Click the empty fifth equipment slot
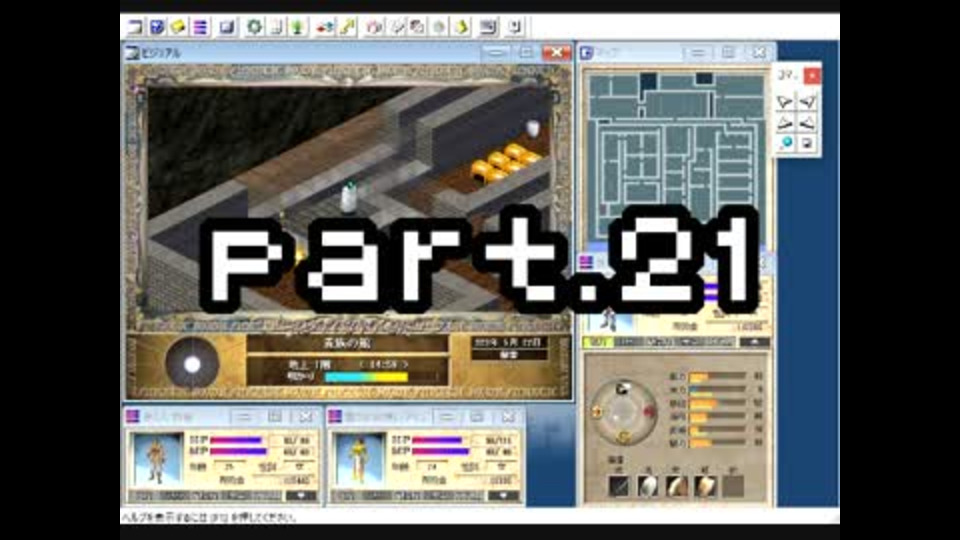This screenshot has height=540, width=960. click(733, 486)
